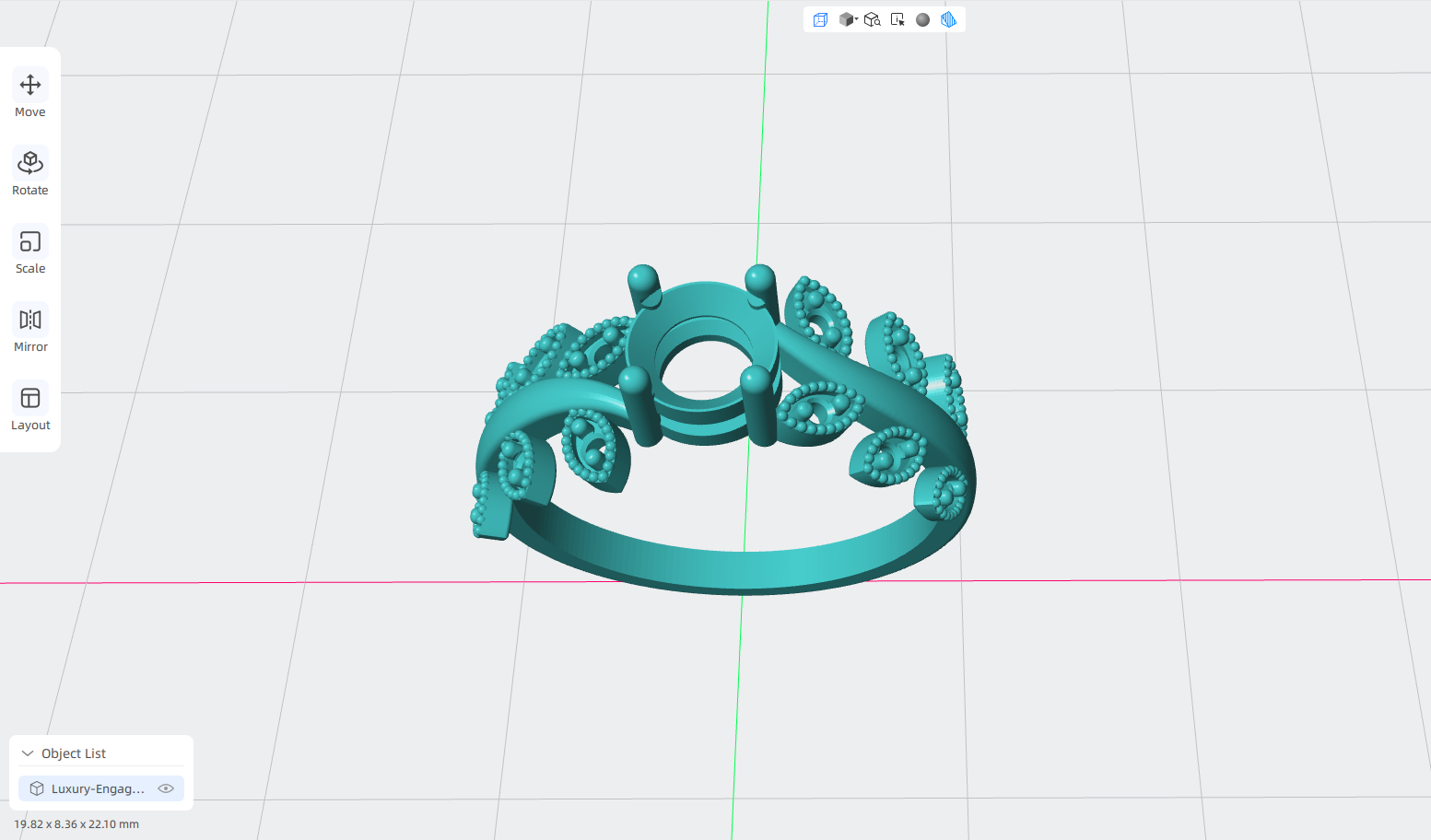
Task: Open the solid cube view dropdown
Action: [848, 19]
